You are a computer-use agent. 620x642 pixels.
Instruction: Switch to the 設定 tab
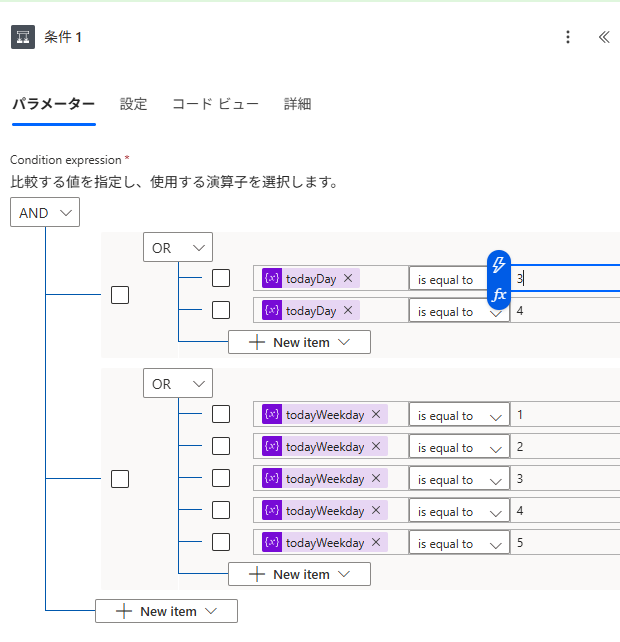[134, 104]
